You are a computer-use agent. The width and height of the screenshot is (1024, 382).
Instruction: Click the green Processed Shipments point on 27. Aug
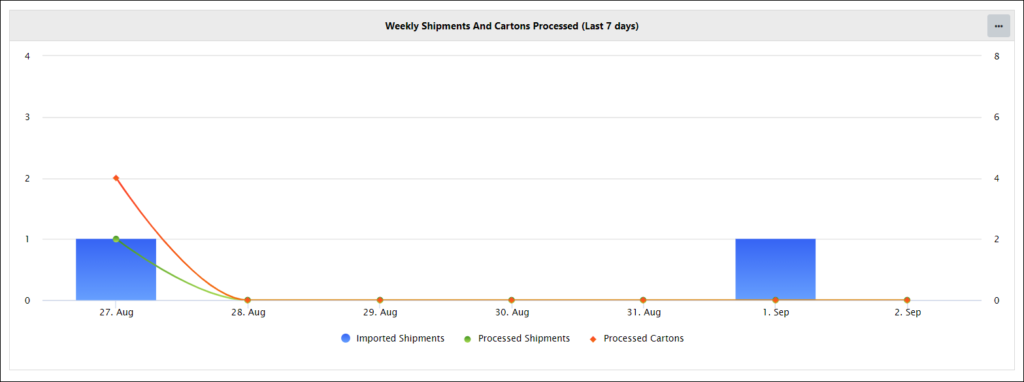pos(116,239)
